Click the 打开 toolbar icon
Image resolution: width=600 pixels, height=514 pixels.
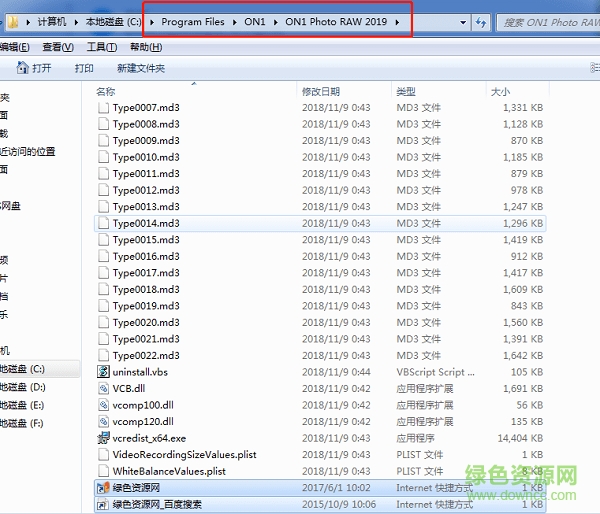[22, 68]
